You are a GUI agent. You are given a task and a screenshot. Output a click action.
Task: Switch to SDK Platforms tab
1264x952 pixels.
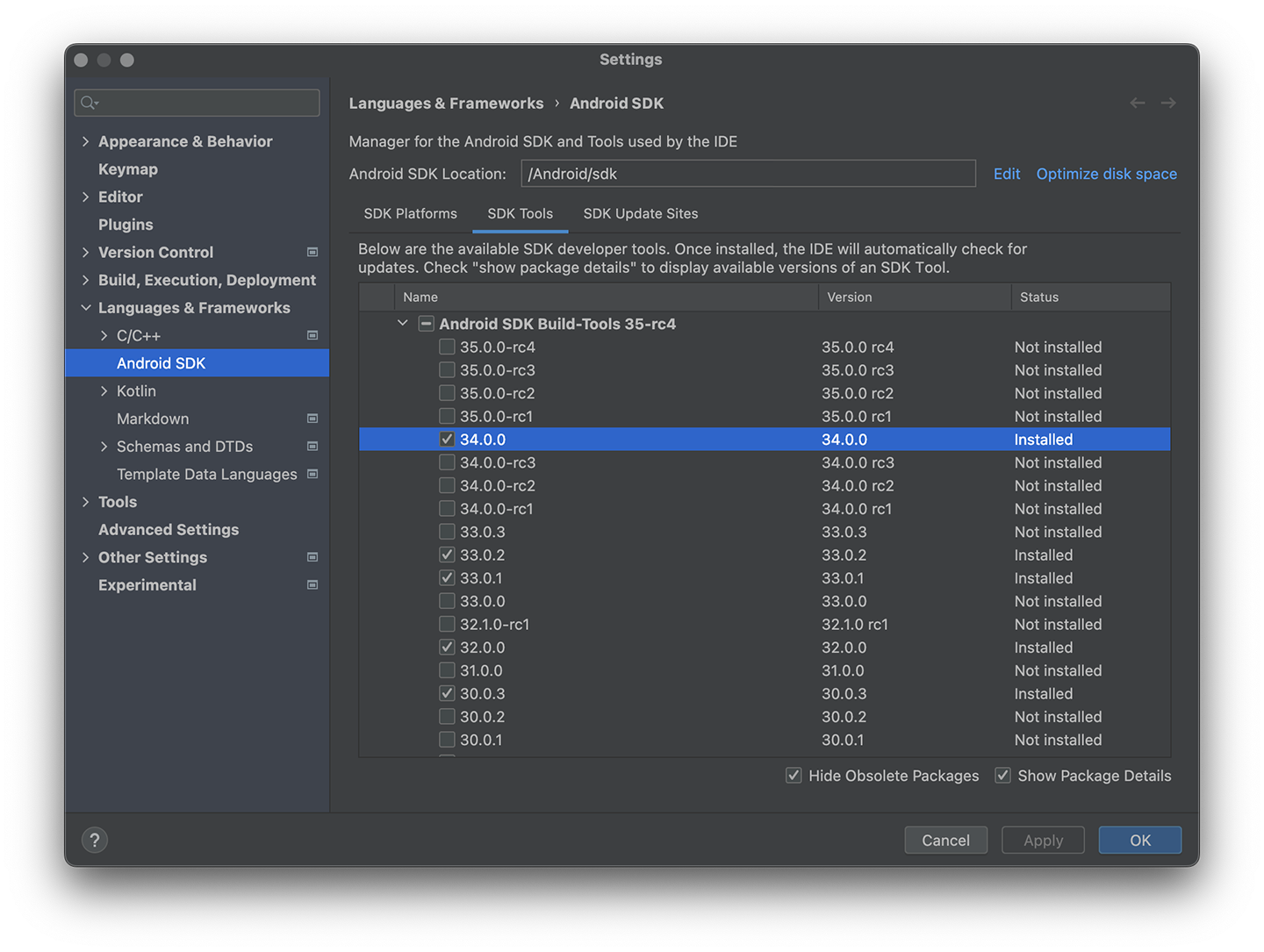pyautogui.click(x=410, y=214)
